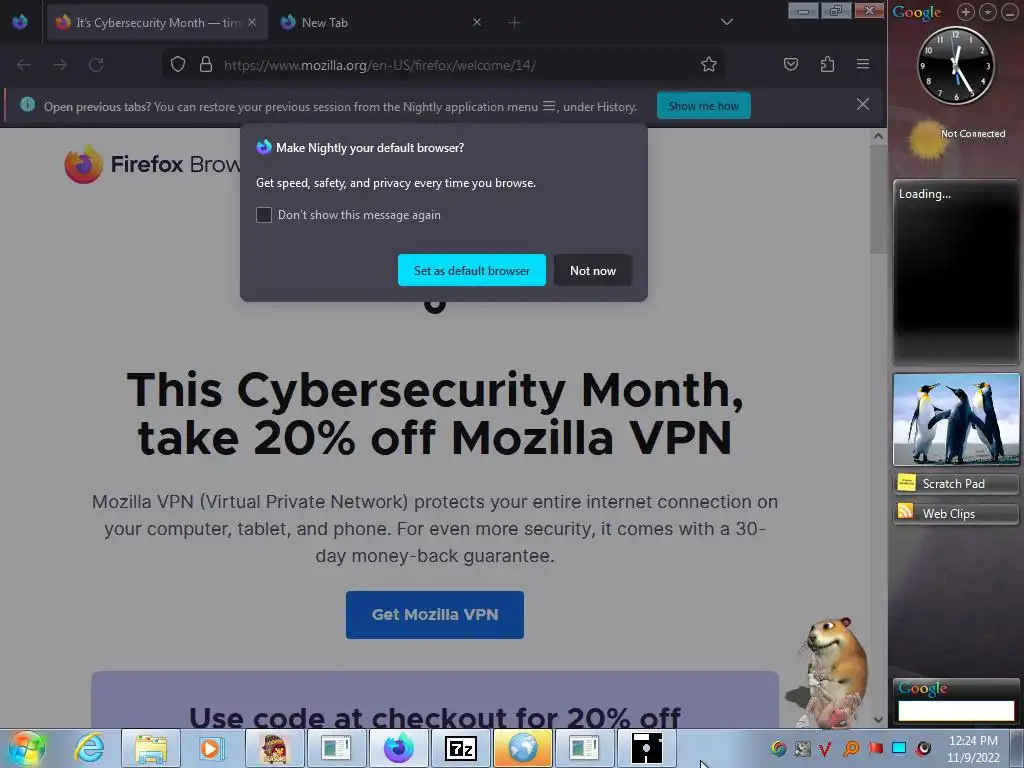Image resolution: width=1024 pixels, height=768 pixels.
Task: Bookmark this page with the star icon
Action: click(709, 64)
